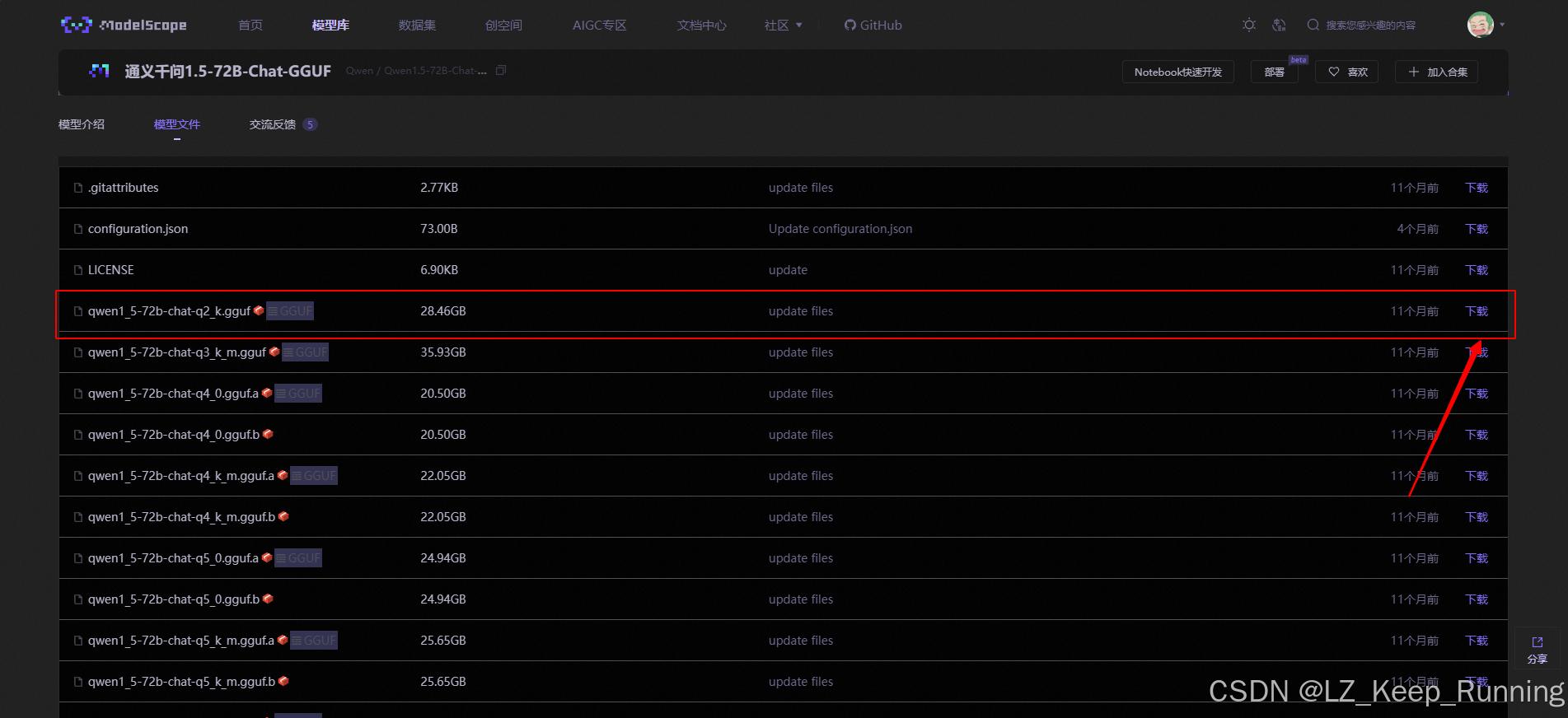Open 文档中心 in the navigation bar
The height and width of the screenshot is (718, 1568).
[x=702, y=26]
